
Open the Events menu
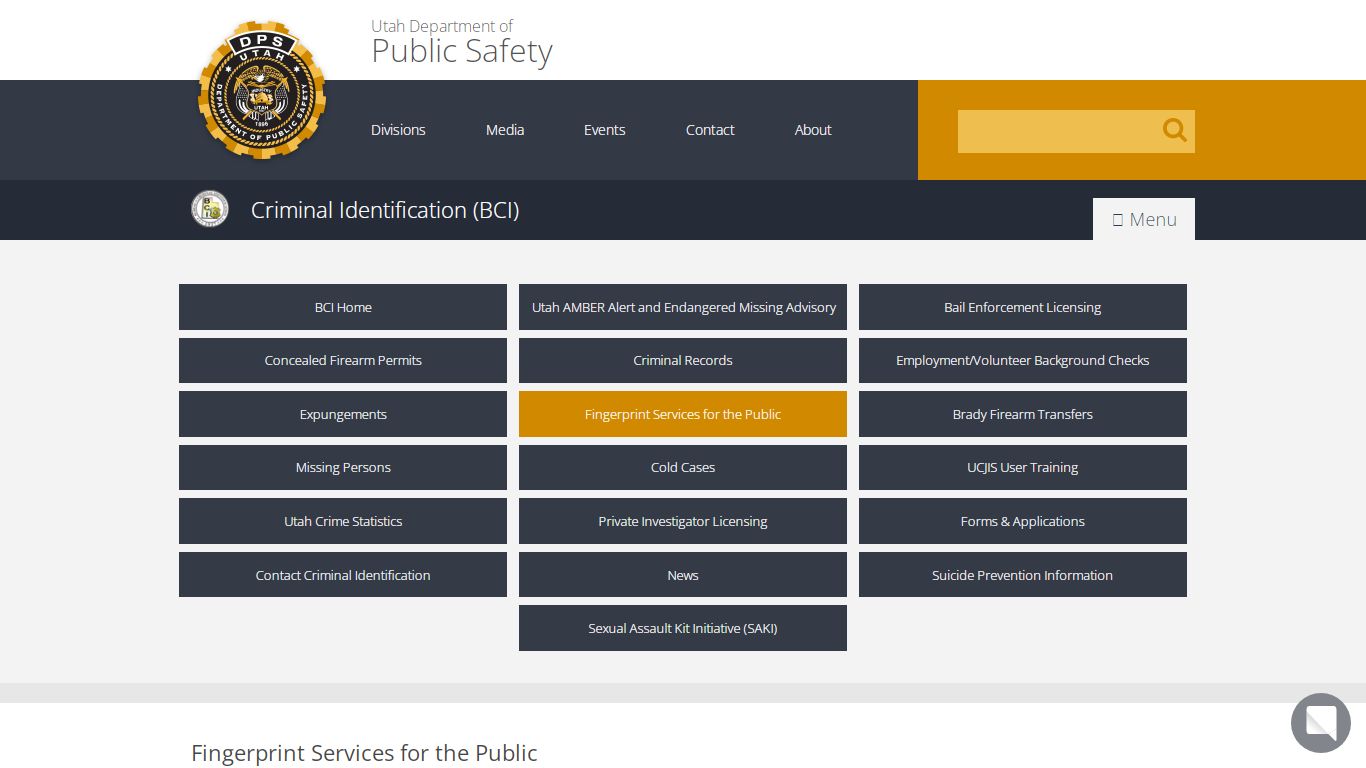(x=605, y=130)
